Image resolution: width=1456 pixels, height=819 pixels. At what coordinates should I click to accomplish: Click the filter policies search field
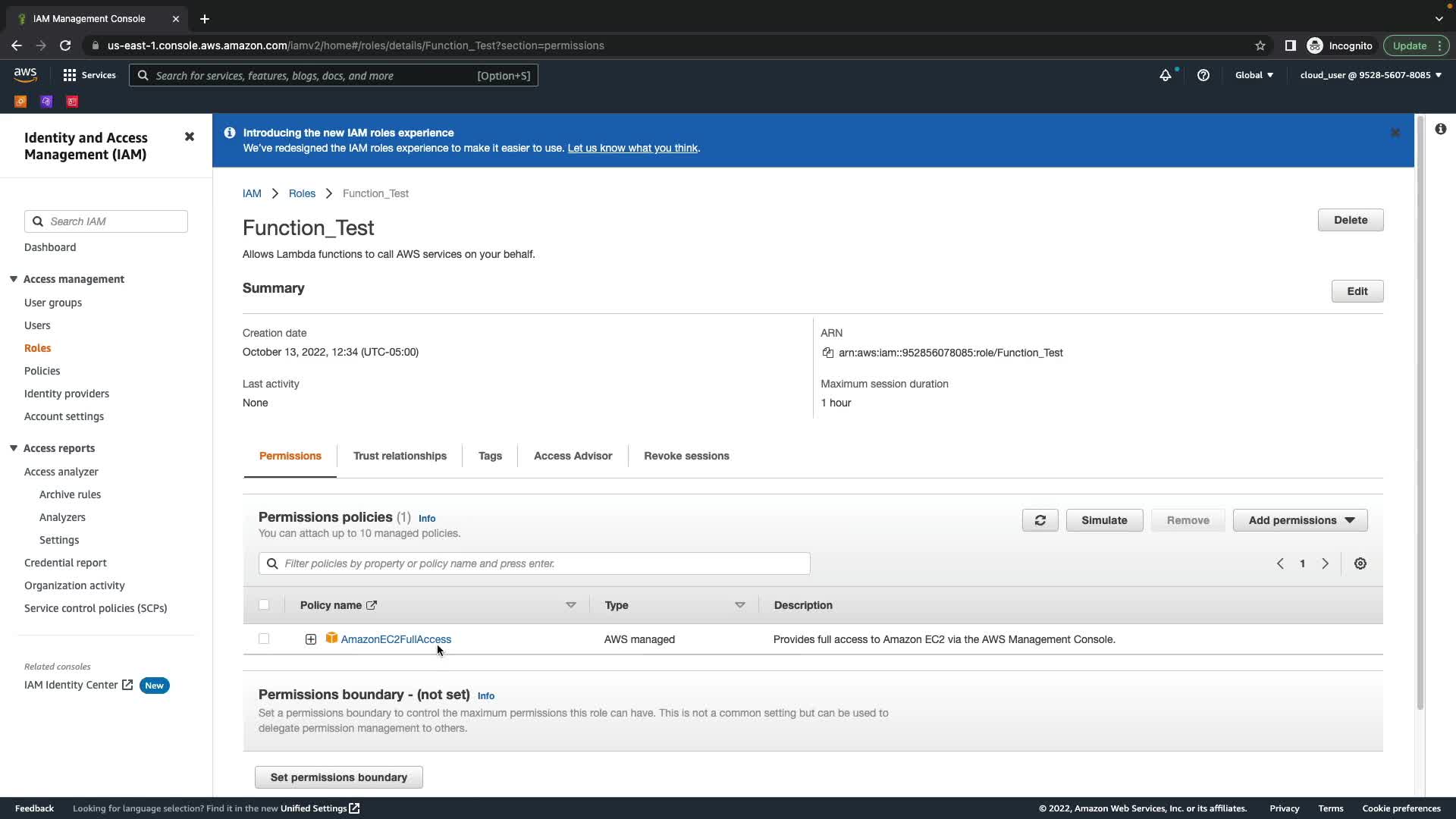[x=534, y=563]
